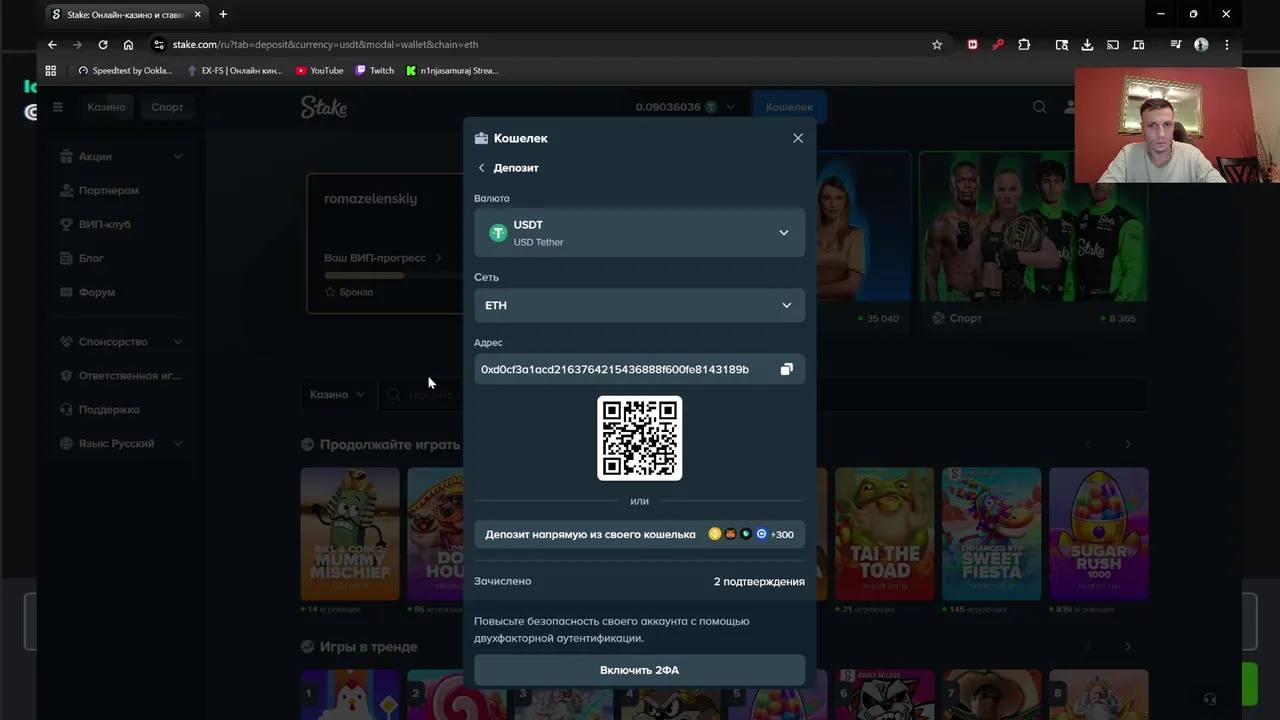Click the Stake logo
The height and width of the screenshot is (720, 1280).
click(x=324, y=107)
